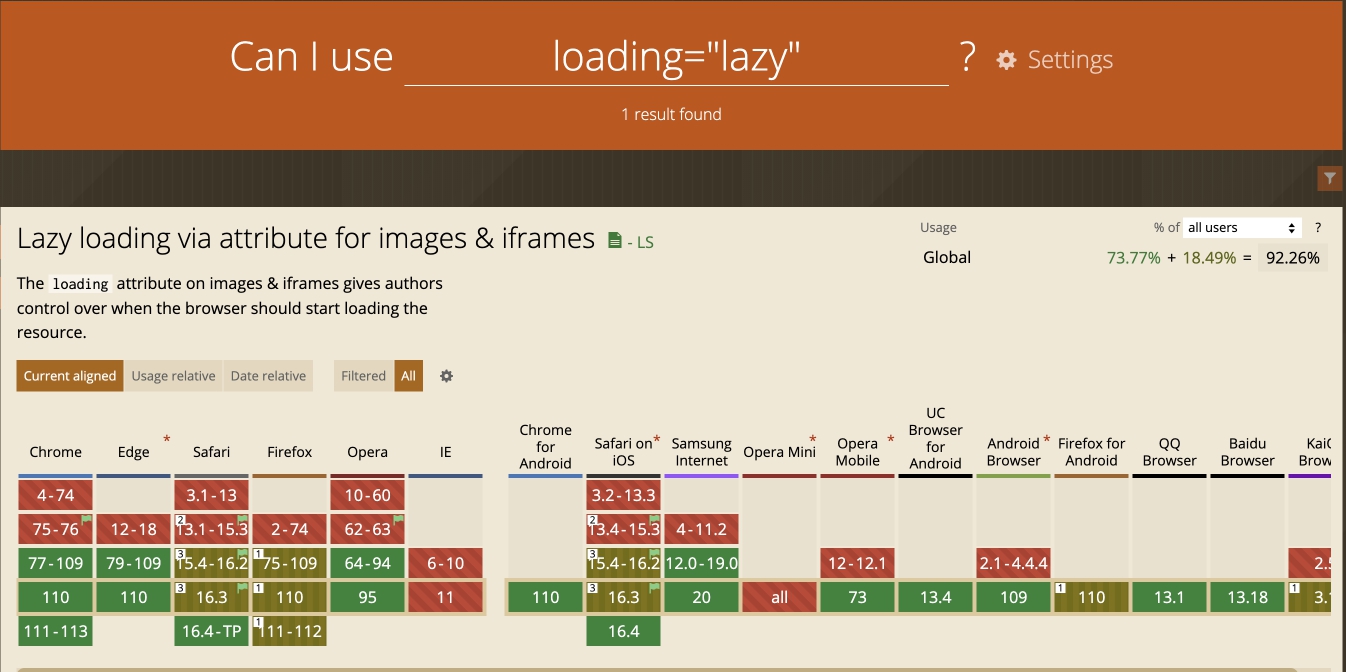1346x672 pixels.
Task: Switch to the Usage relative tab
Action: (x=173, y=376)
